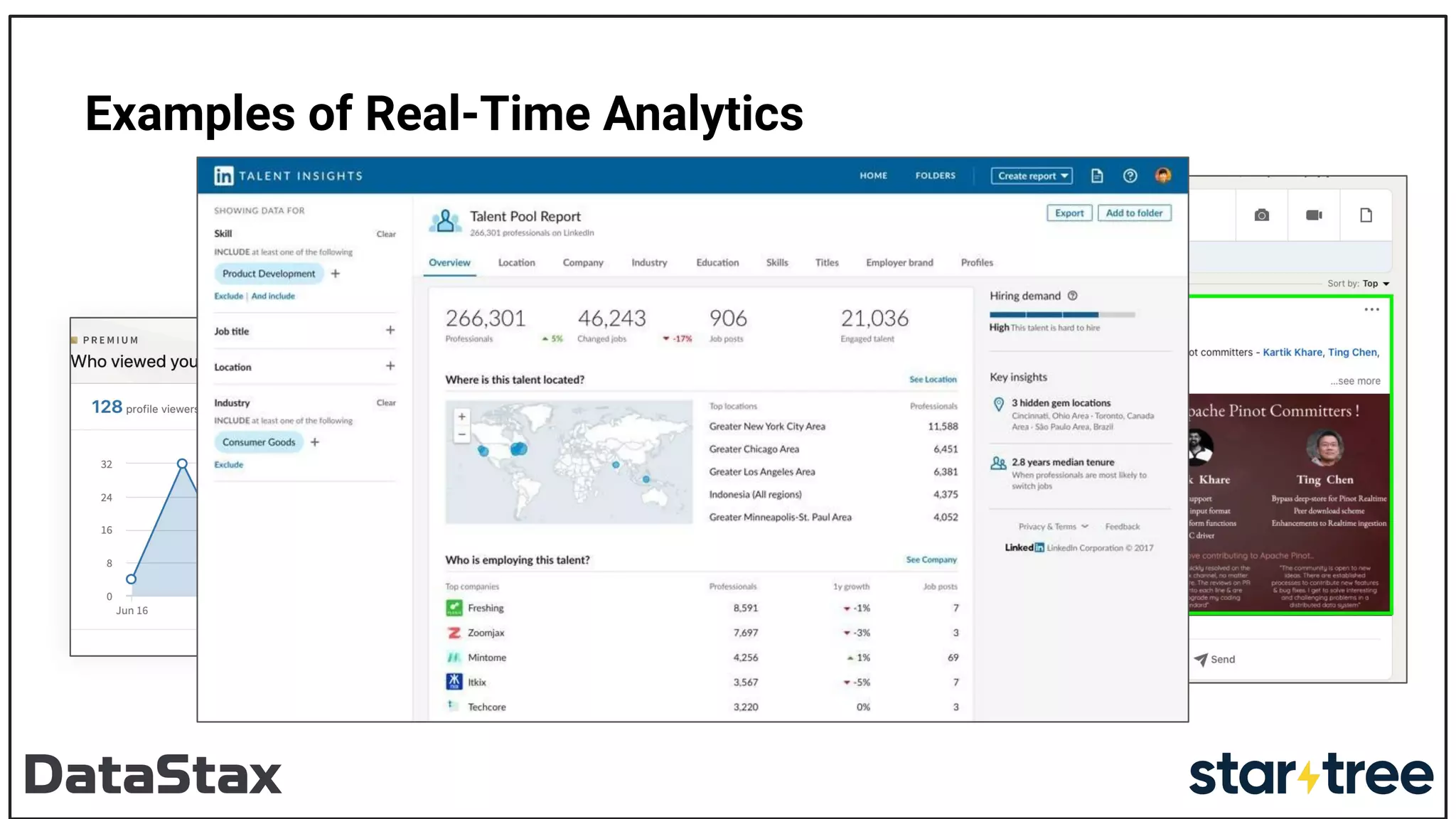Open the Skills tab
Viewport: 1456px width, 819px height.
coord(777,263)
